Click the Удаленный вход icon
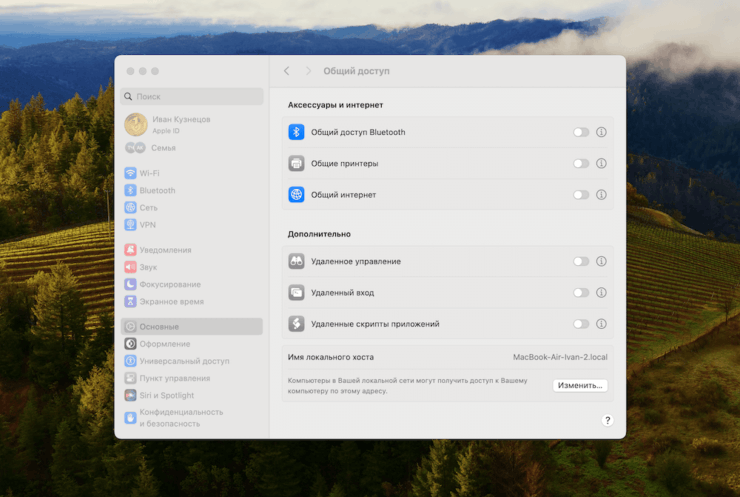The image size is (740, 497). point(296,293)
